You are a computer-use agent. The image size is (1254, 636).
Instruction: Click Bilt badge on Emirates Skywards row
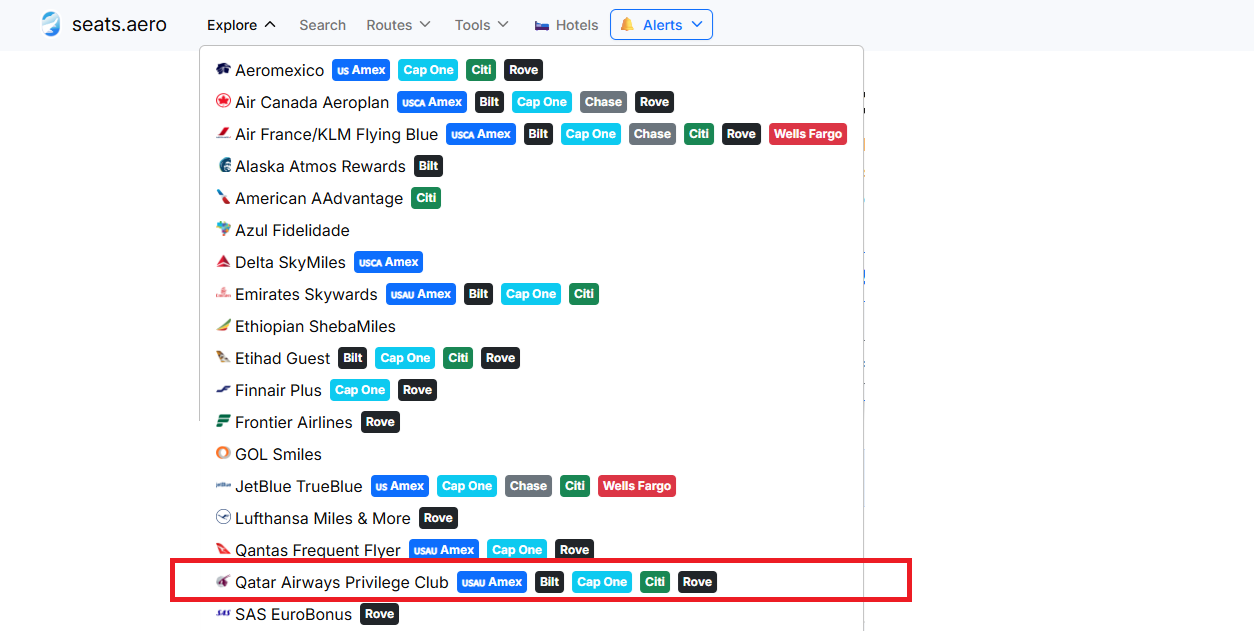point(478,294)
